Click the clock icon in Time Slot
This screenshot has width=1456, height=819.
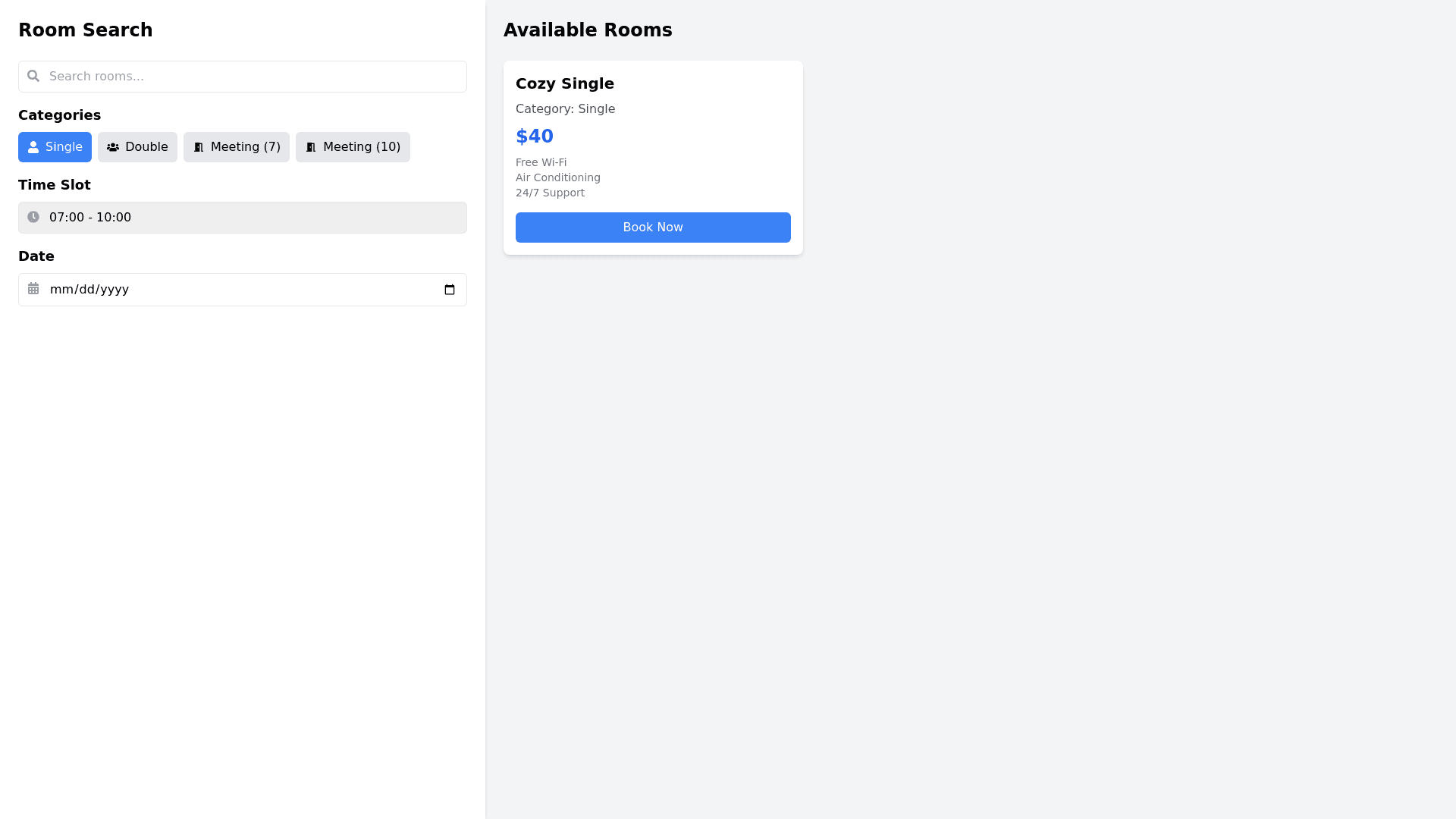click(33, 217)
